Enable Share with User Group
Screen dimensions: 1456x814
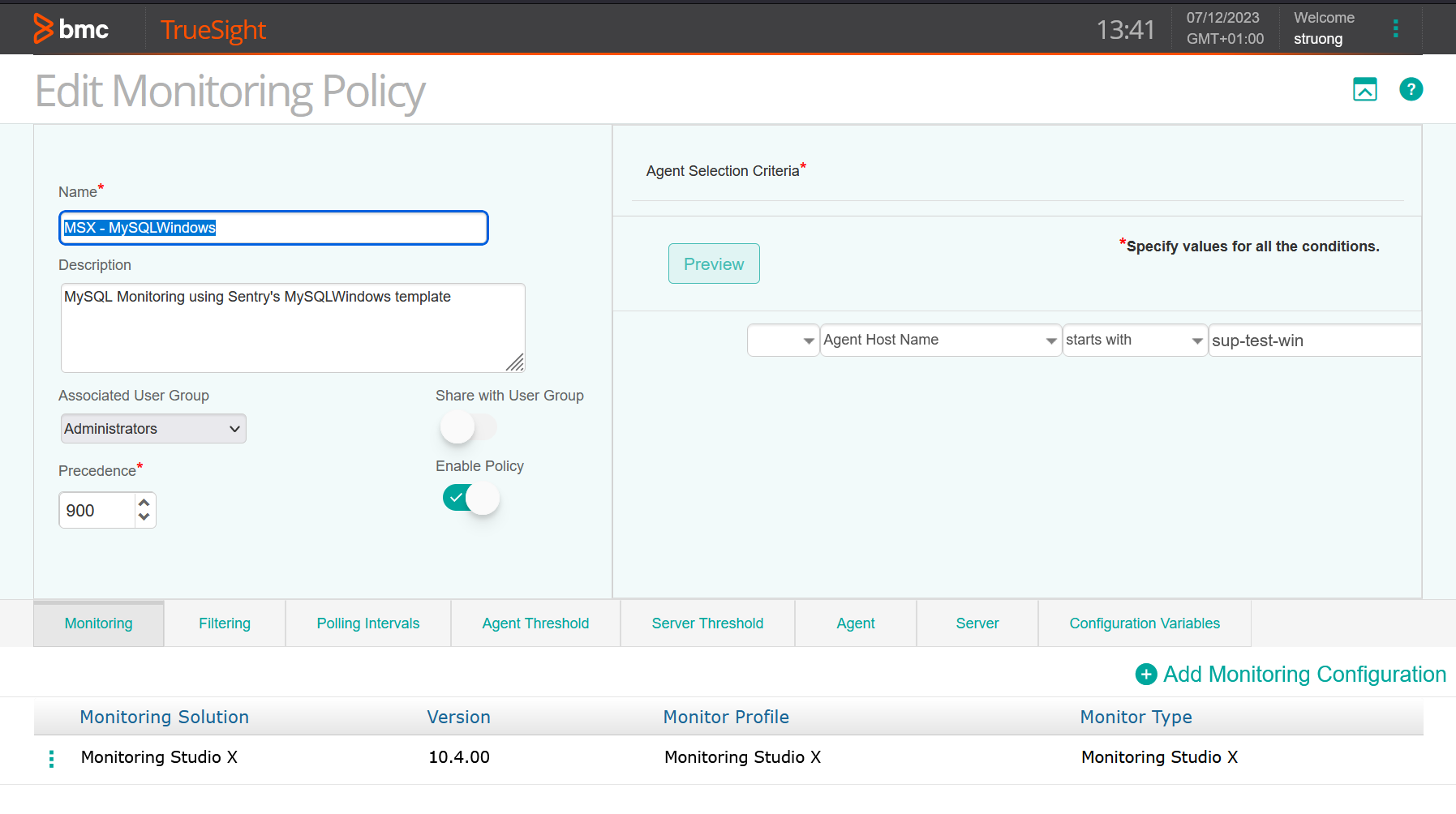point(469,426)
